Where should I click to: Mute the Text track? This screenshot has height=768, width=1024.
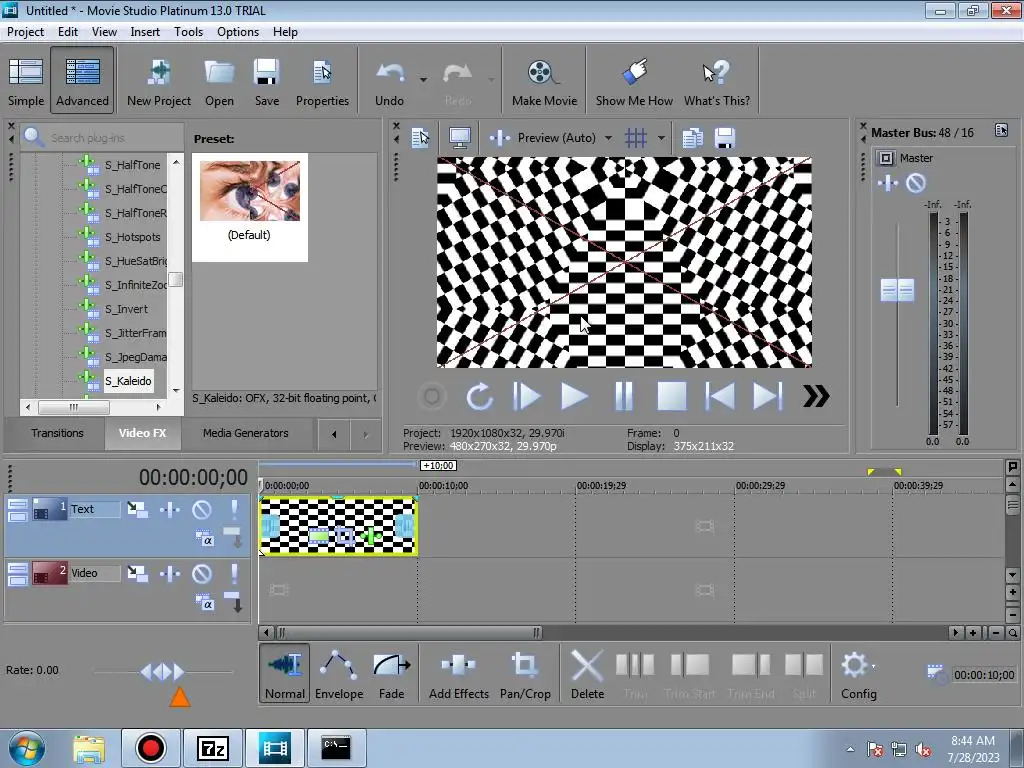click(x=202, y=510)
